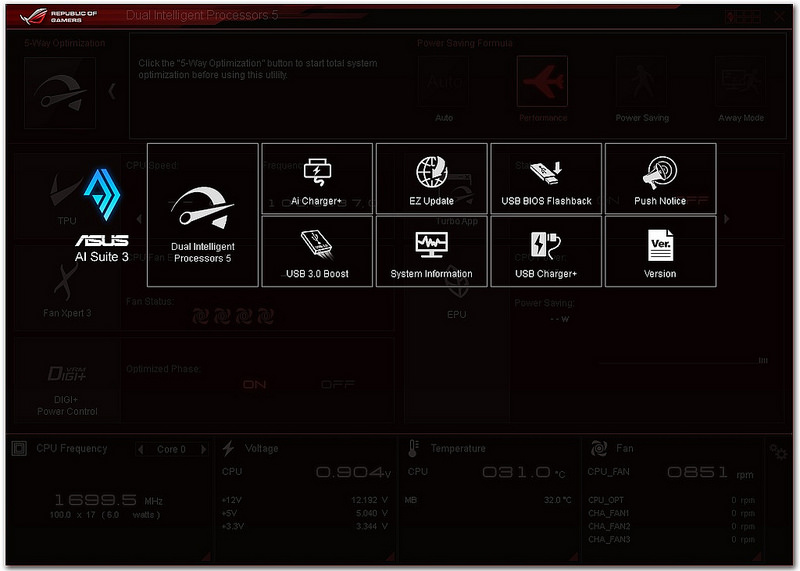This screenshot has height=571, width=800.
Task: Open the Push Notice tile
Action: 660,179
